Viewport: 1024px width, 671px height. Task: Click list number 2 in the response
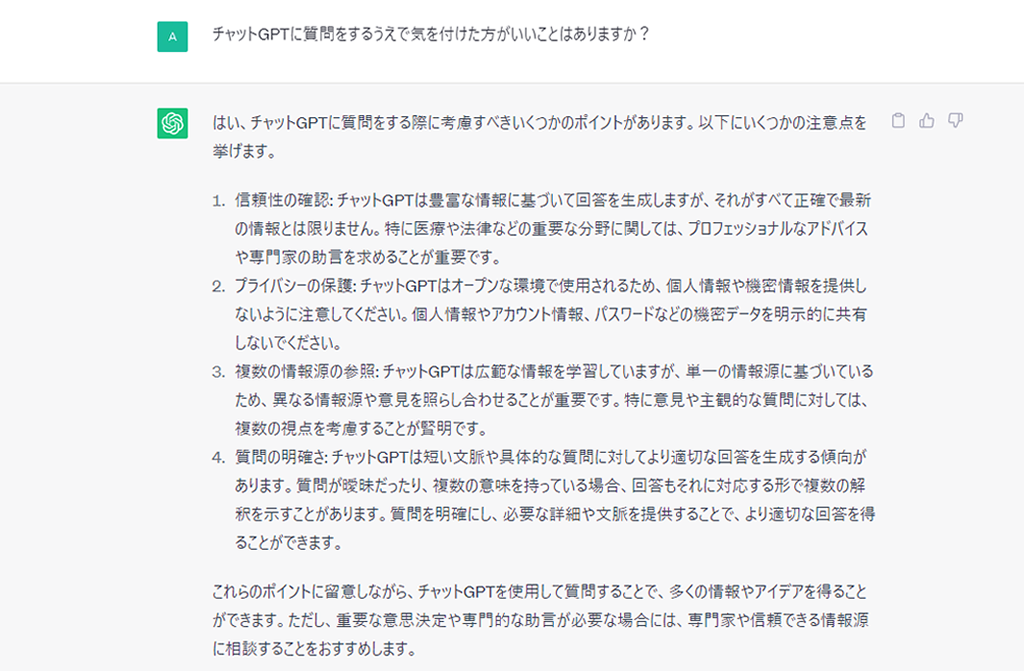point(218,286)
